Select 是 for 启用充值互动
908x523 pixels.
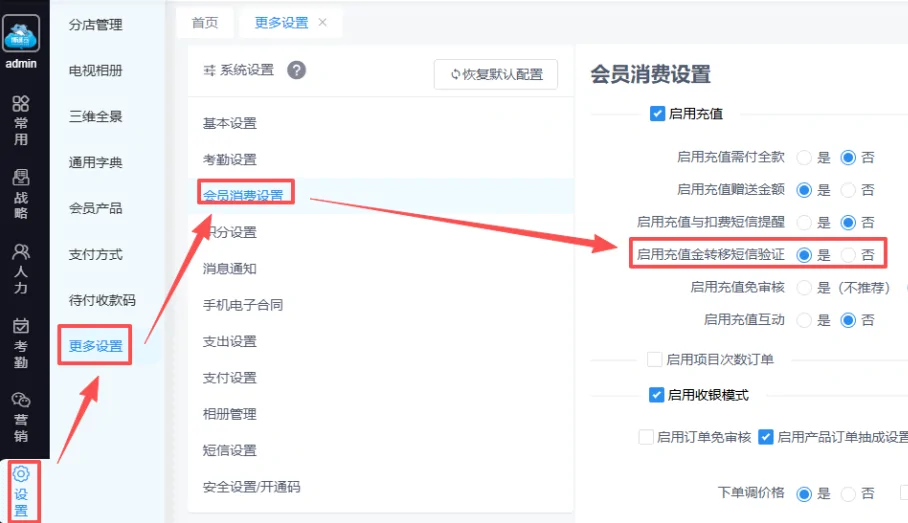(804, 320)
